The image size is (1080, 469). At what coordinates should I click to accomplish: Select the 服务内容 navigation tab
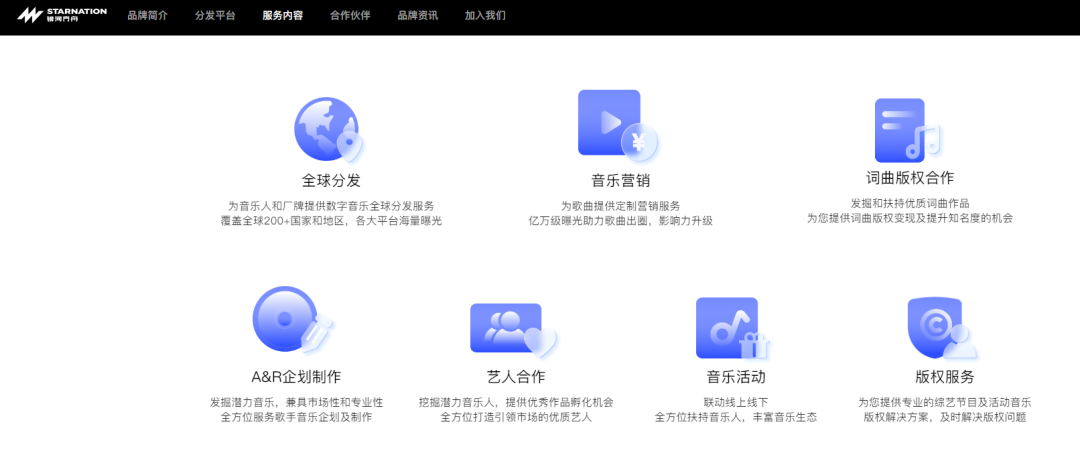pyautogui.click(x=282, y=16)
